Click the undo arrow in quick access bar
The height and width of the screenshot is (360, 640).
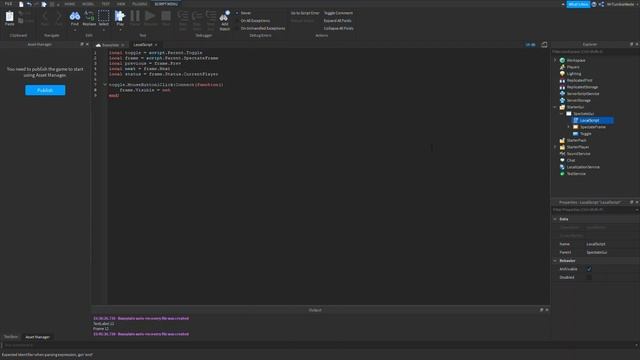tap(29, 4)
